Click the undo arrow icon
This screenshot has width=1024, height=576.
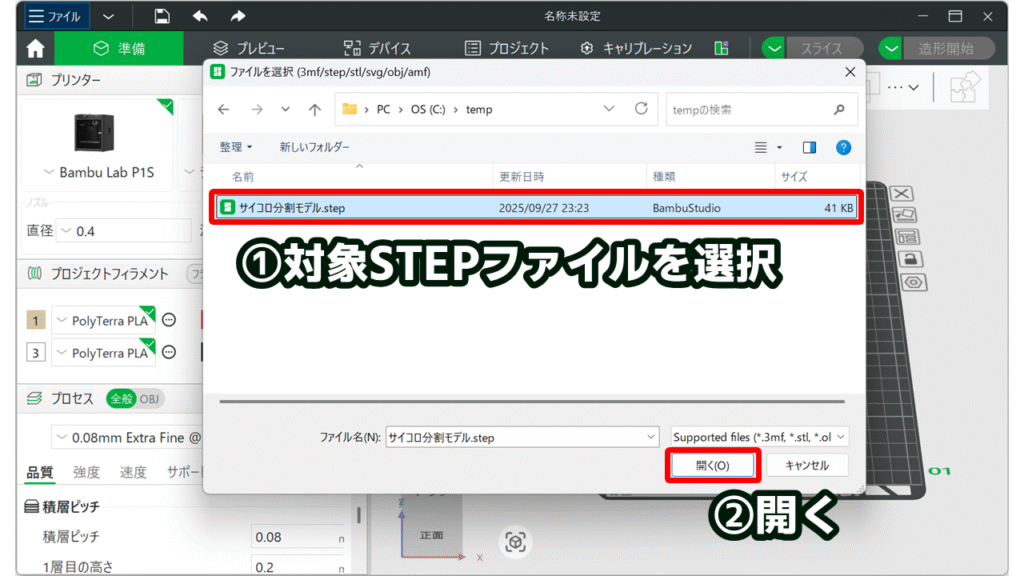200,16
